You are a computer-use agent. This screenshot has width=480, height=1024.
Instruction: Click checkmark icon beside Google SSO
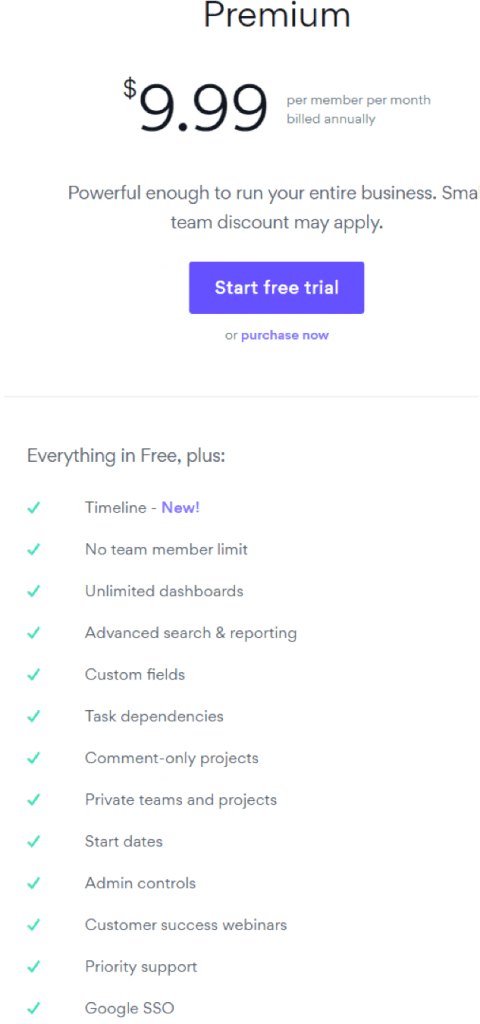pos(34,1009)
